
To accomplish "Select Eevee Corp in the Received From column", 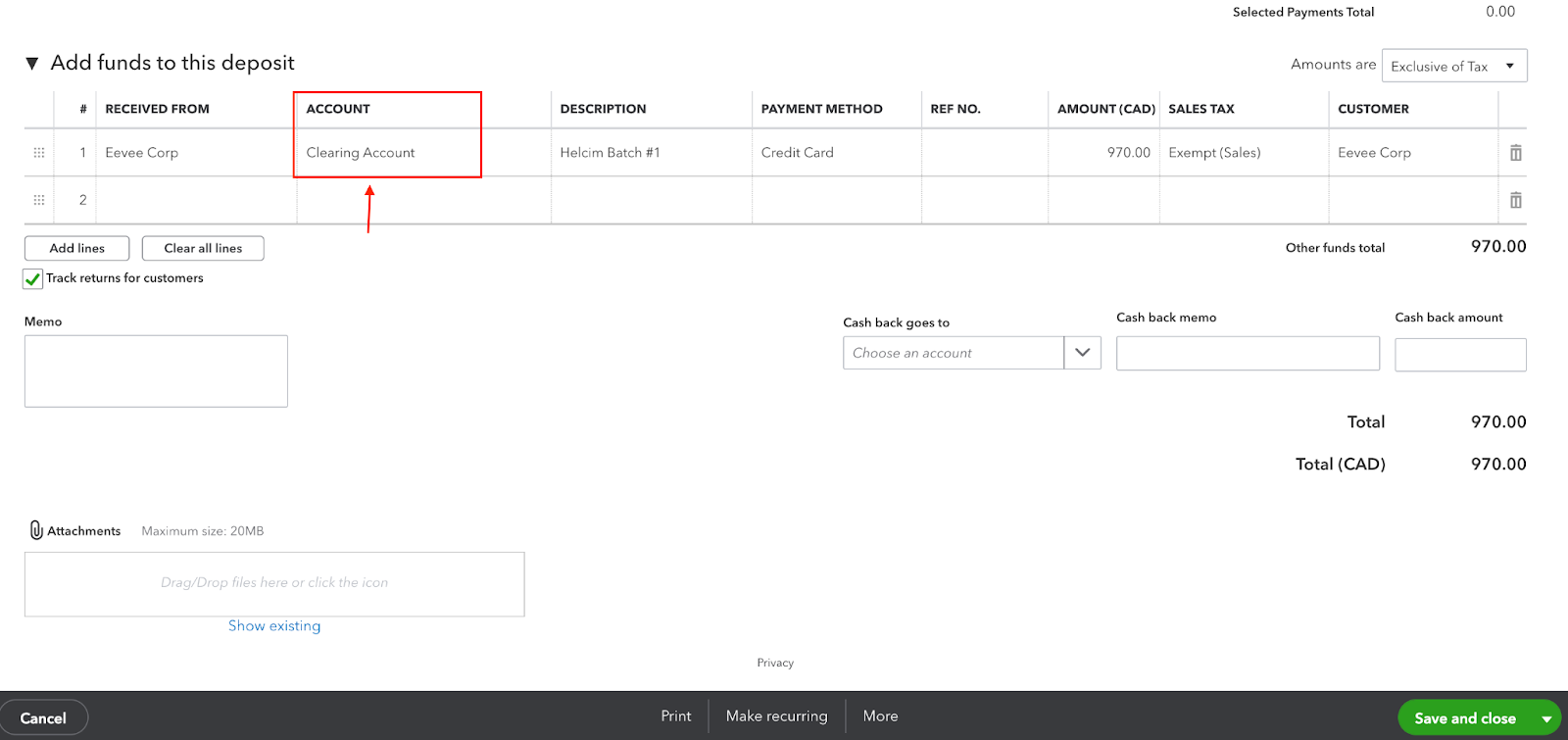I will click(196, 153).
